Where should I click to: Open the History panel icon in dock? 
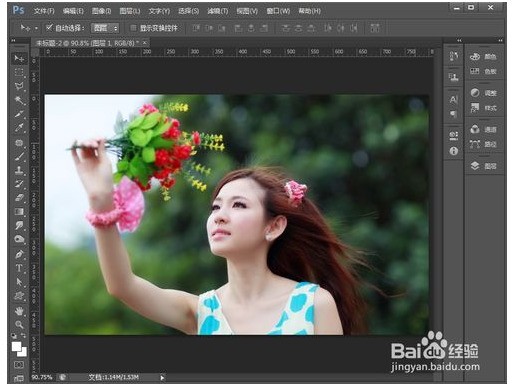click(x=454, y=56)
